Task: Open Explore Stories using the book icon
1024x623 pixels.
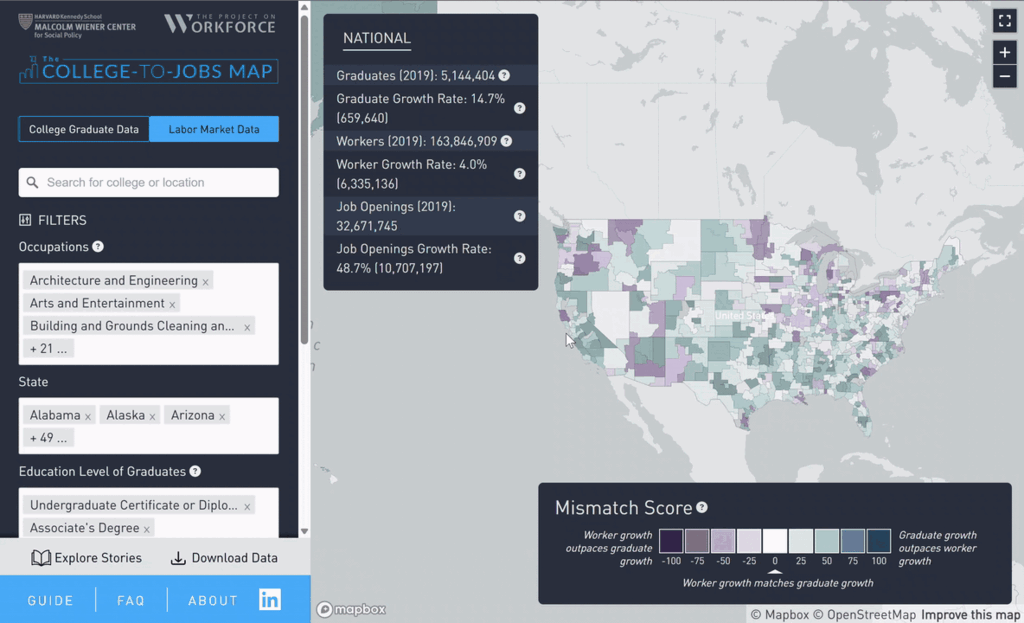Action: [41, 558]
